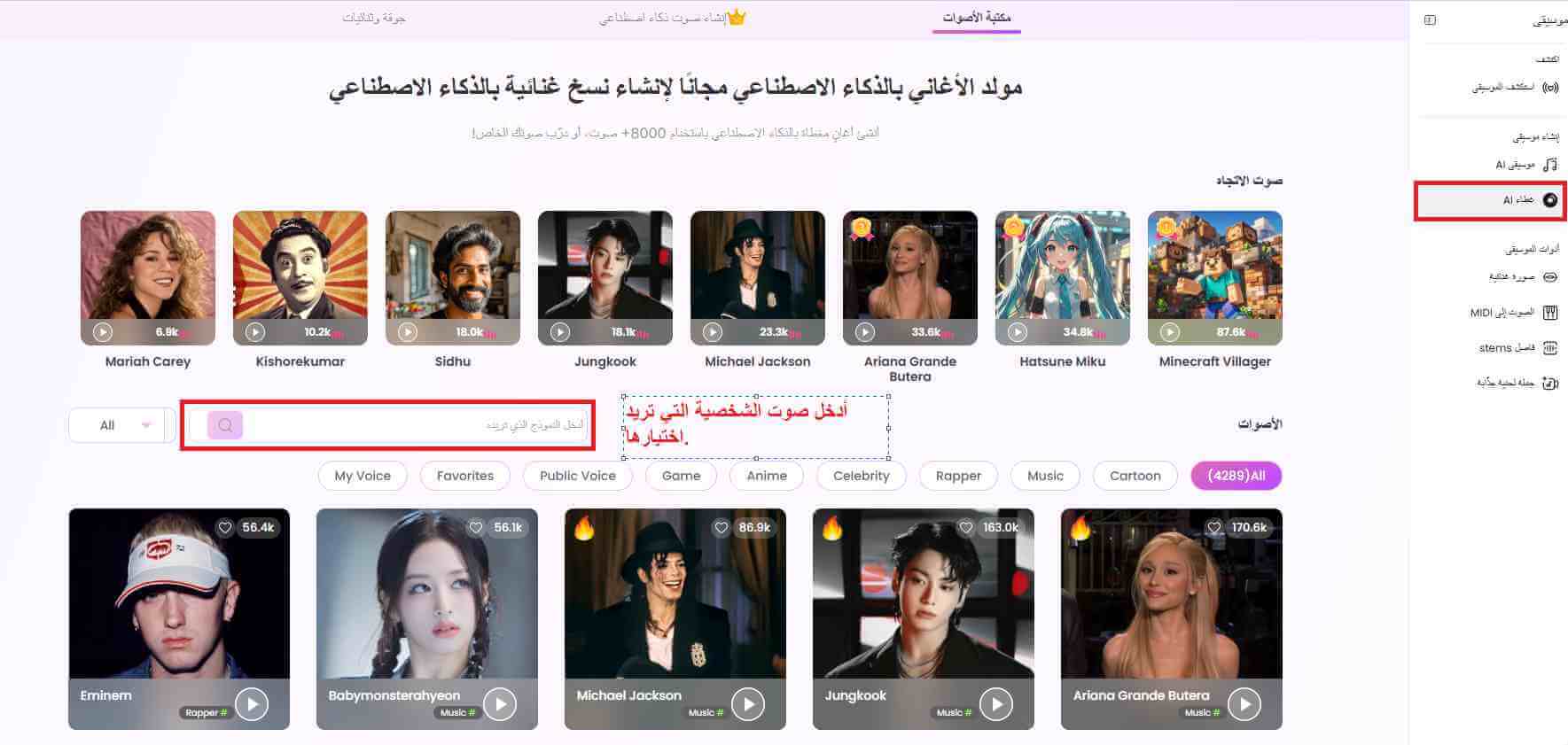Collapse the sidebar with the panel icon
Screen dimensions: 1568x745
[1430, 20]
